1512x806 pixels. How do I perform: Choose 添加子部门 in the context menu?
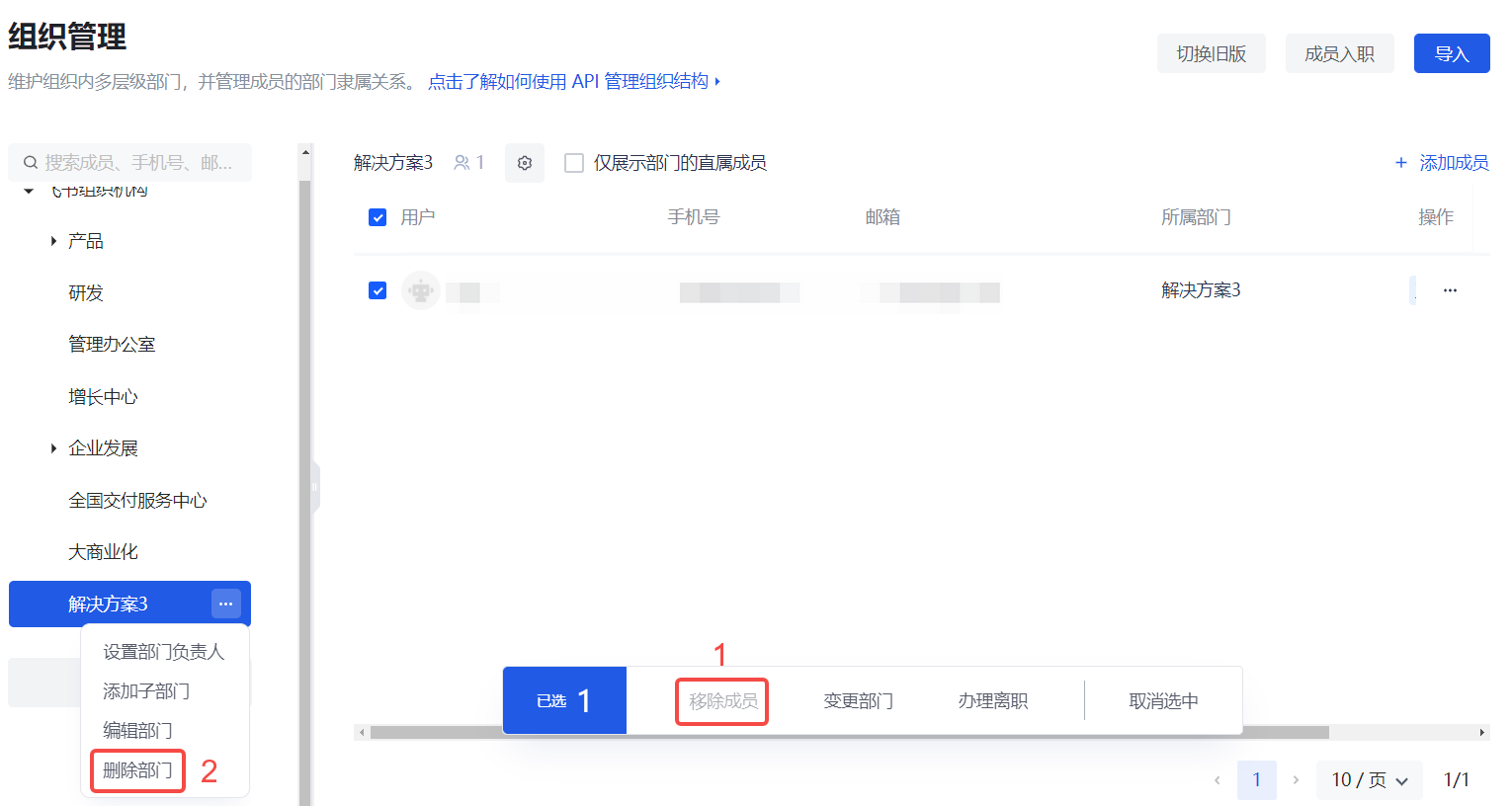pyautogui.click(x=146, y=691)
